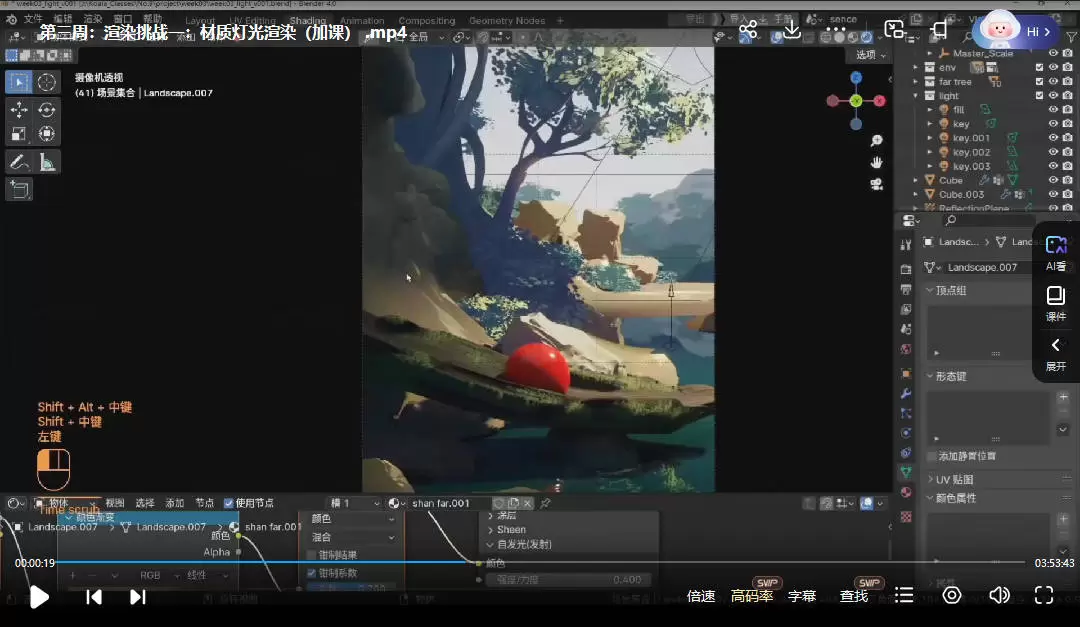1080x627 pixels.
Task: Select the Add Cube tool
Action: pyautogui.click(x=19, y=189)
